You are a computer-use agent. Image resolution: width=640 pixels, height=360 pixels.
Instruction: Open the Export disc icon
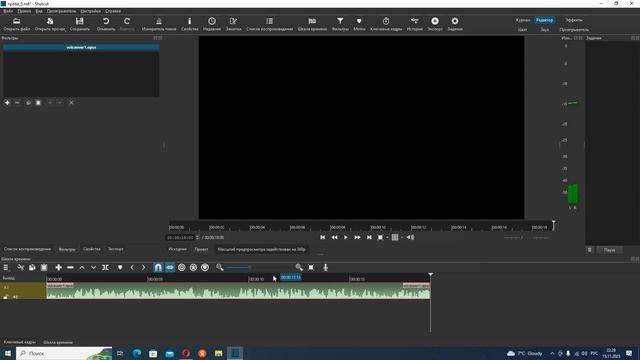(x=435, y=21)
